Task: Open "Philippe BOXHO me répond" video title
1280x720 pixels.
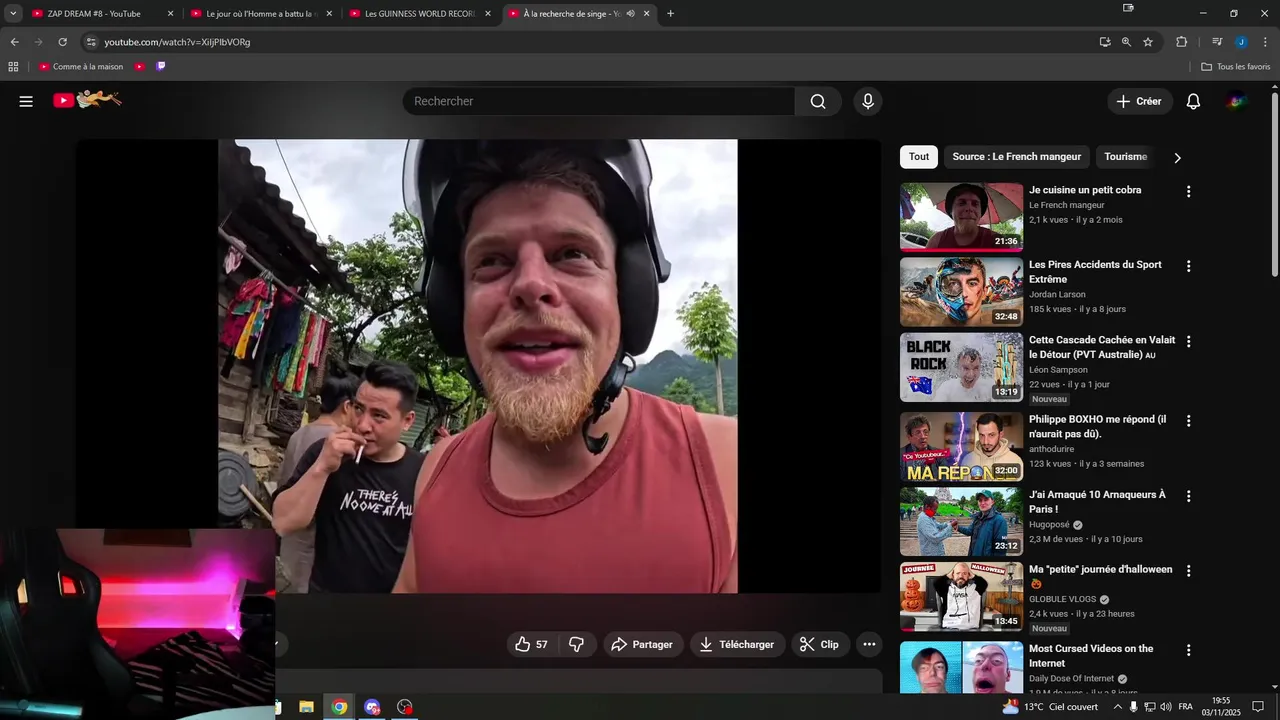Action: click(1097, 427)
